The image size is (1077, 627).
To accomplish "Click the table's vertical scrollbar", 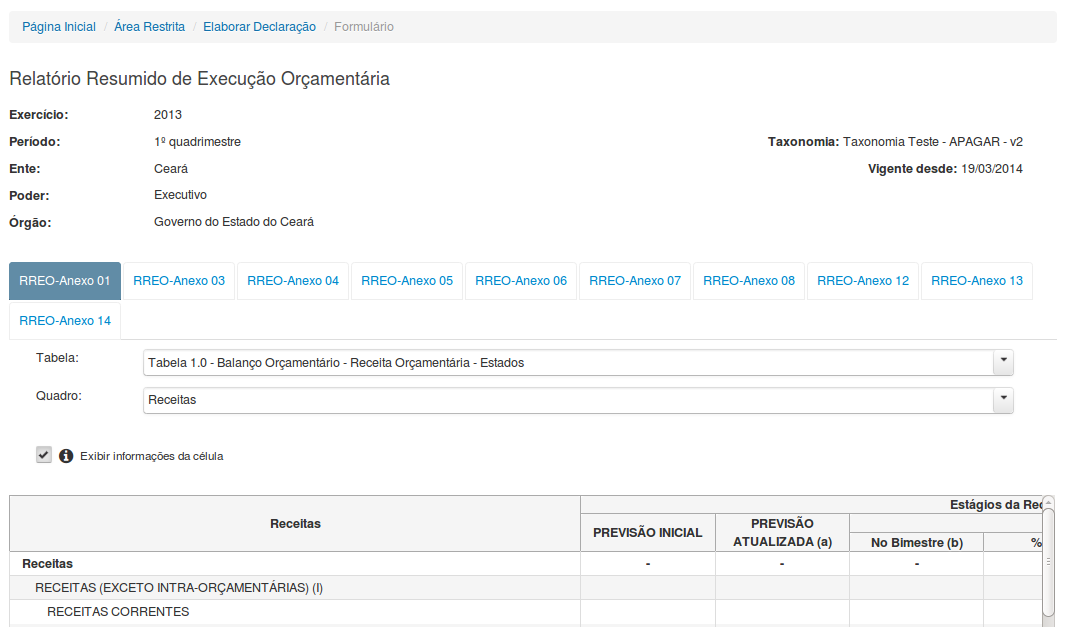I will 1048,562.
